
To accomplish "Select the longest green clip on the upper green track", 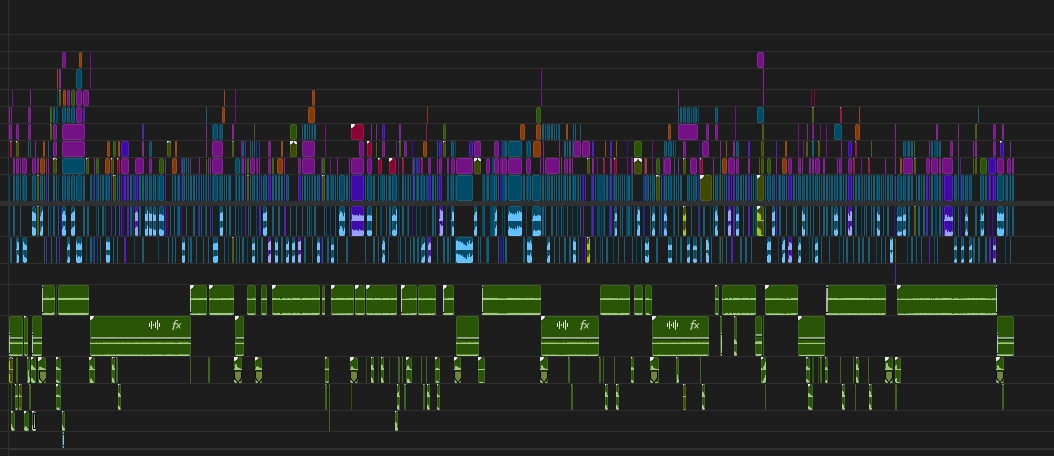I will click(x=946, y=300).
